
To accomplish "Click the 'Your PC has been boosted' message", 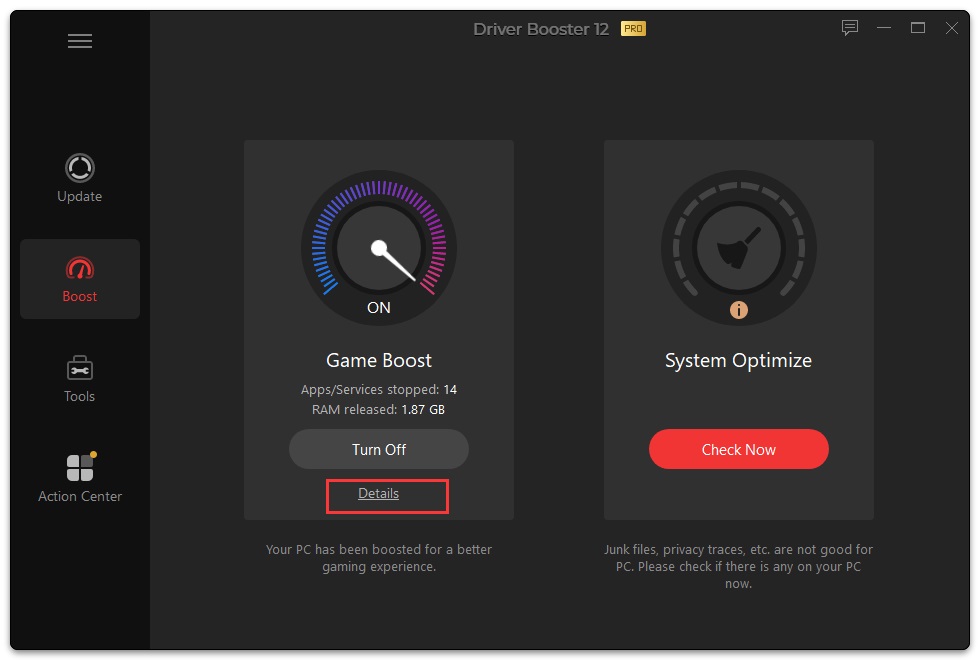I will [379, 558].
